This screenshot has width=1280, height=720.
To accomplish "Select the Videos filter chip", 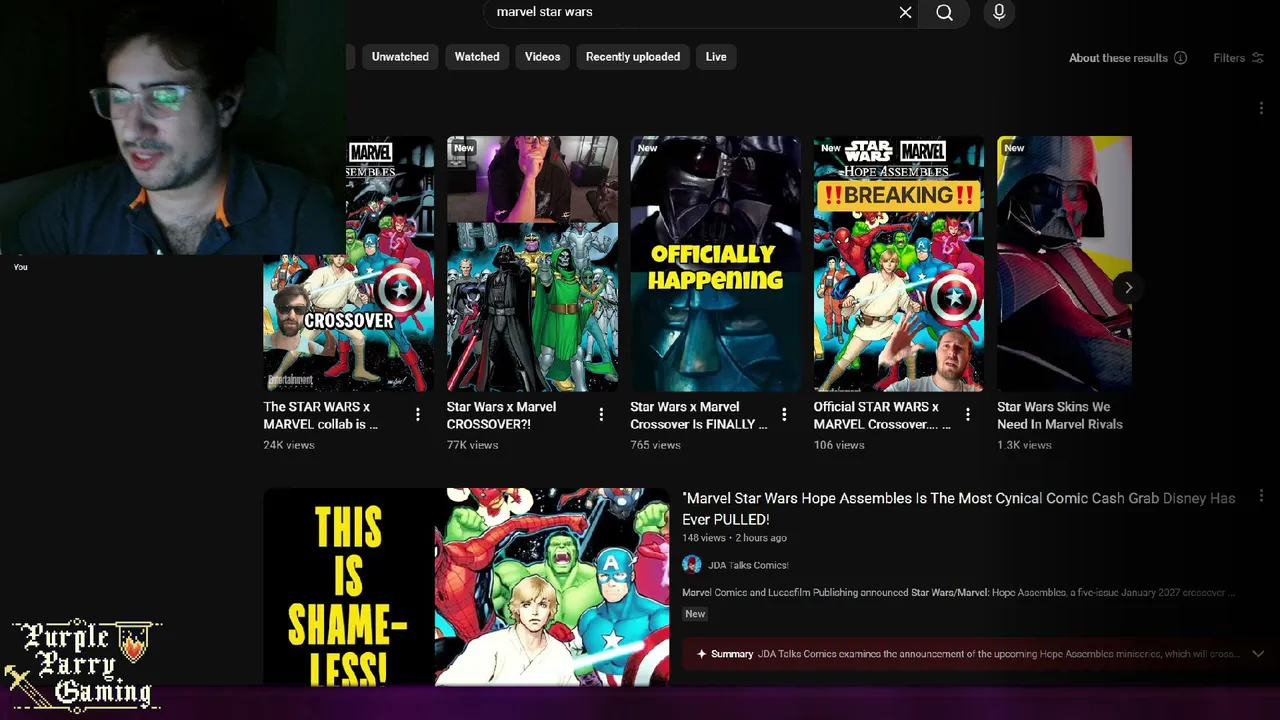I will click(543, 57).
